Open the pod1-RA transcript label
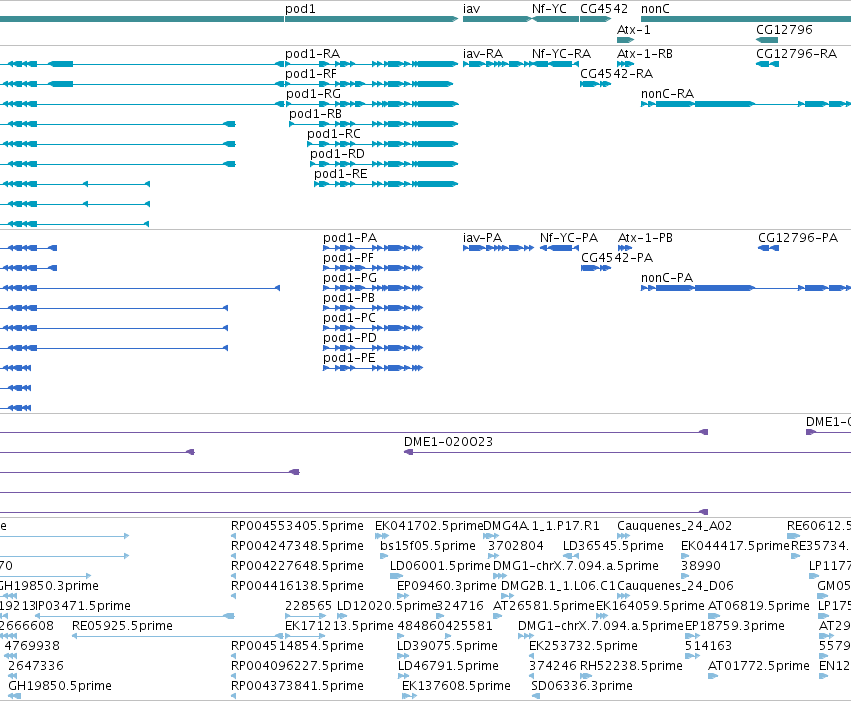 (x=313, y=54)
